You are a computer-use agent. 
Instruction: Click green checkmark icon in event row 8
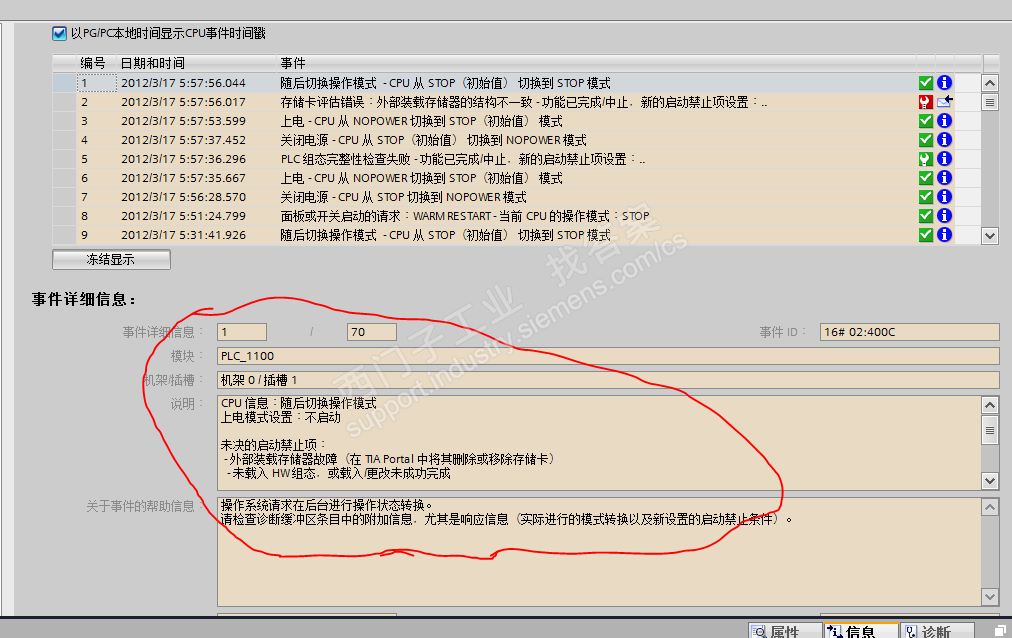[x=926, y=215]
